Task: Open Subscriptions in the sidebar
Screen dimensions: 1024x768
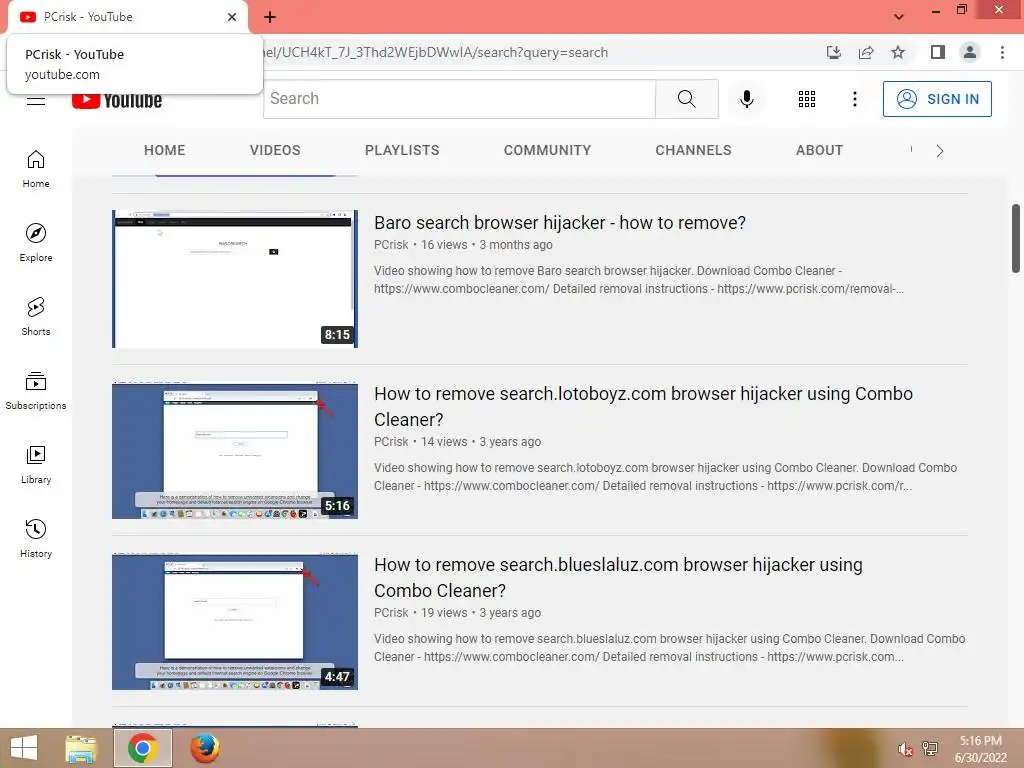Action: coord(36,391)
